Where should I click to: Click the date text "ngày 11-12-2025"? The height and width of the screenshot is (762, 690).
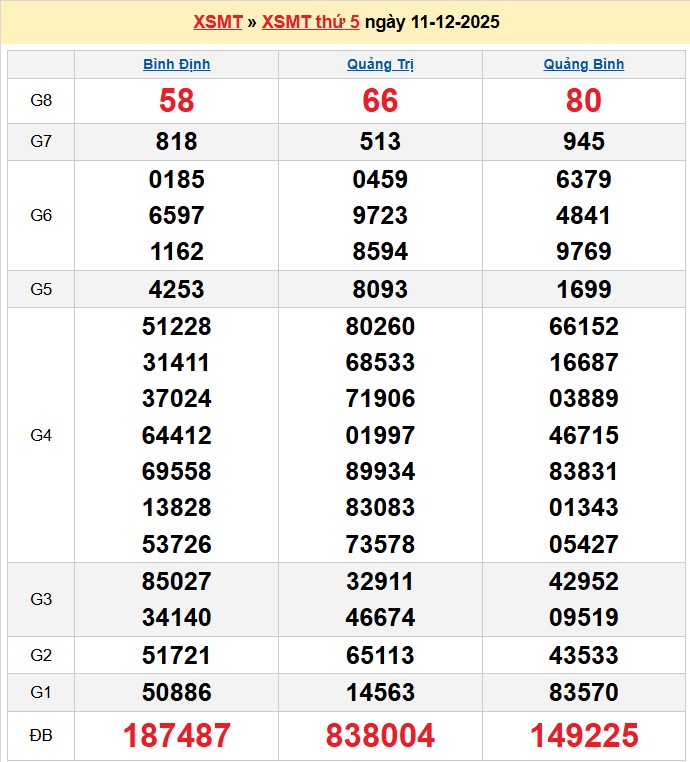coord(432,22)
